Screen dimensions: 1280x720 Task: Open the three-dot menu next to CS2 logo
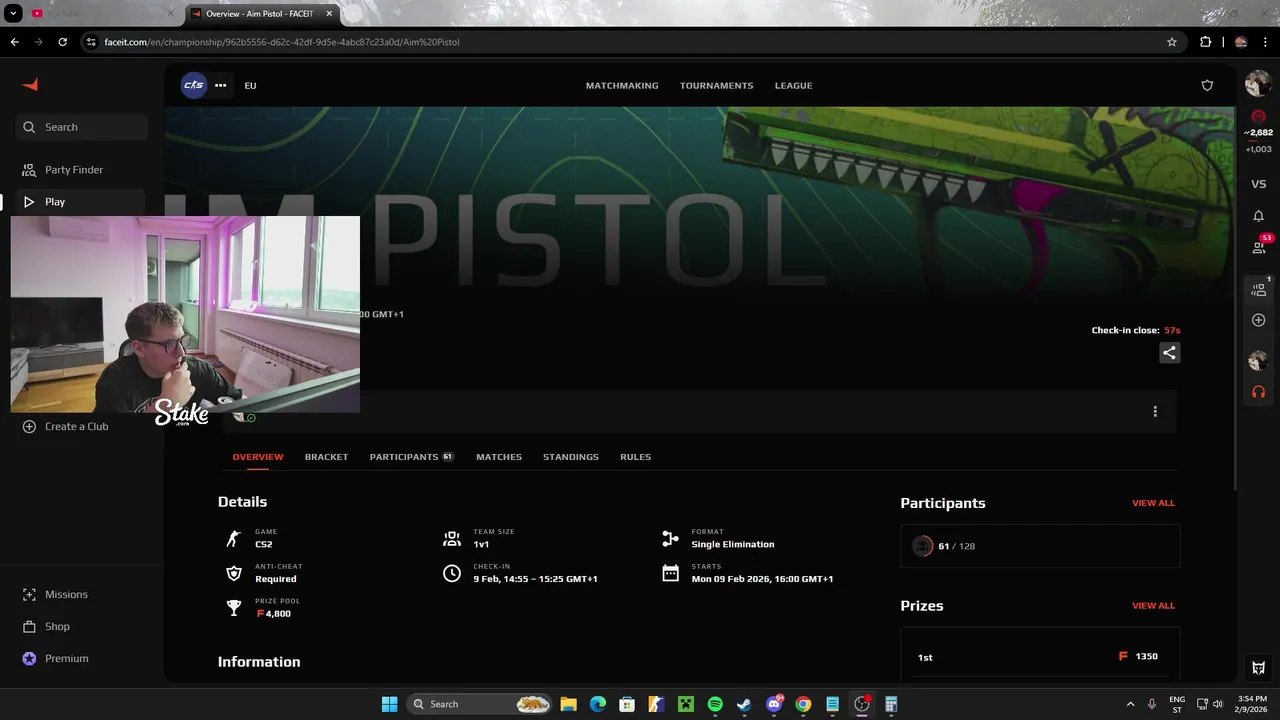[x=220, y=85]
